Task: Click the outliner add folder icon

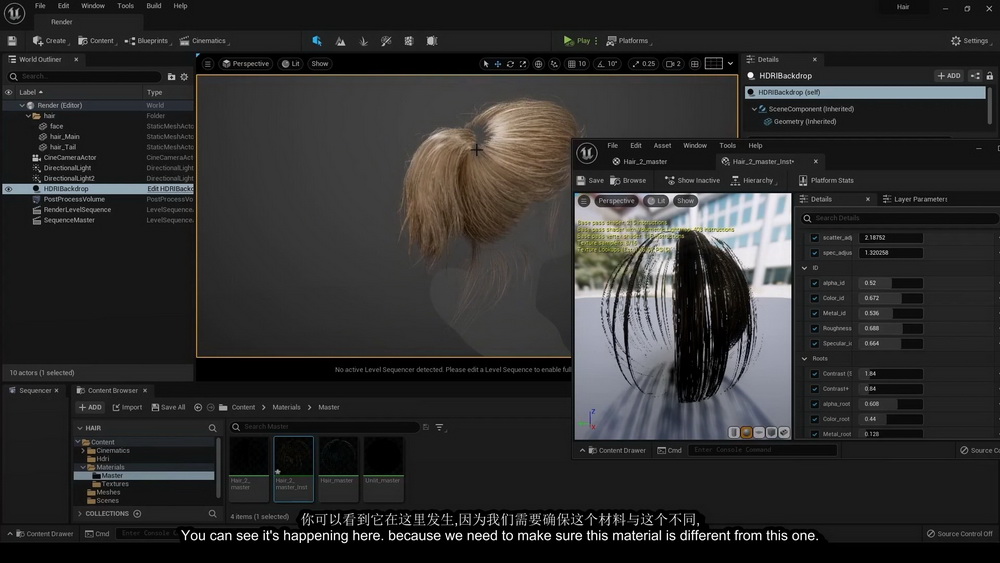Action: [x=171, y=77]
